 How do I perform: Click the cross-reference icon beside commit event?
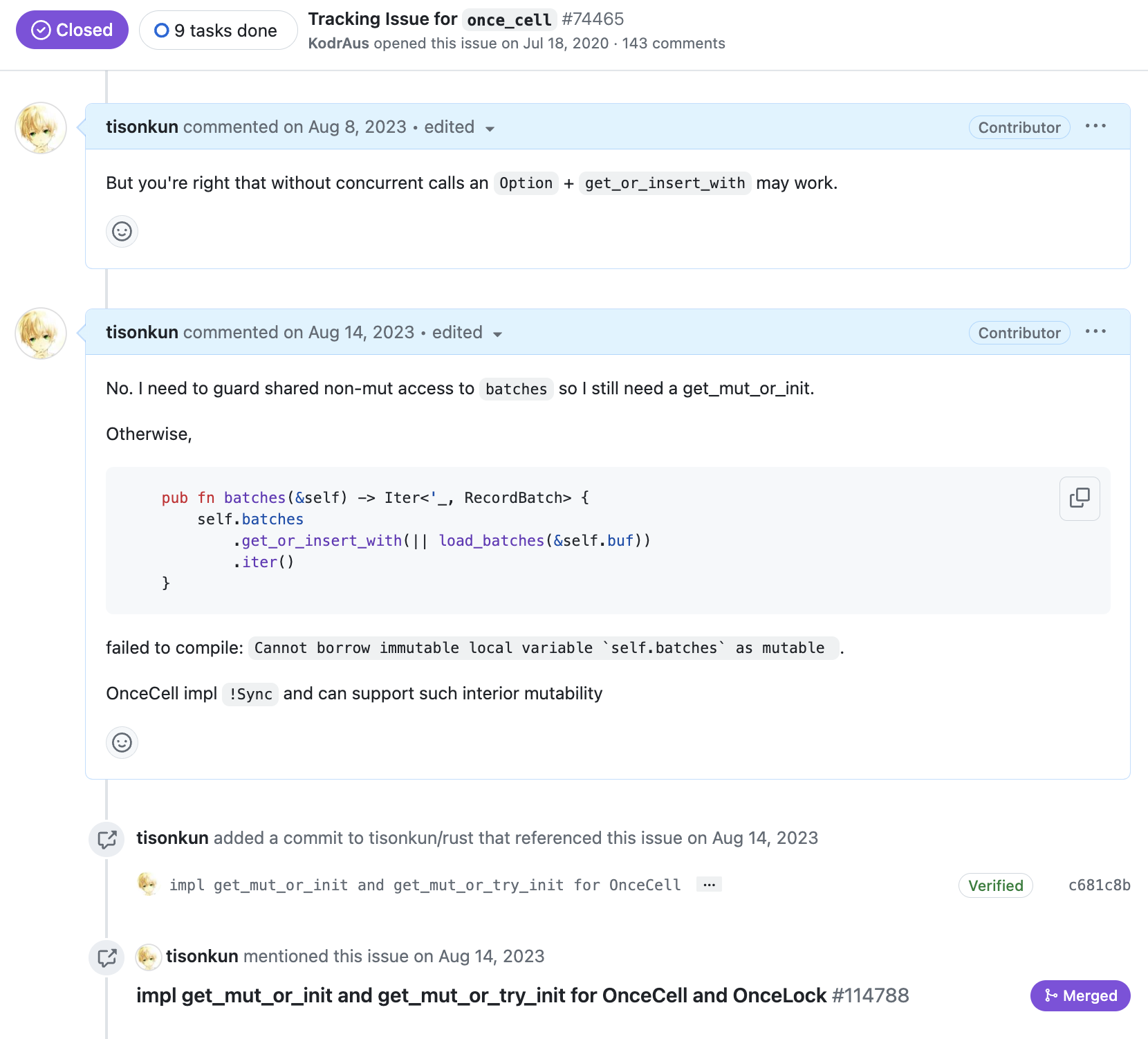click(107, 839)
